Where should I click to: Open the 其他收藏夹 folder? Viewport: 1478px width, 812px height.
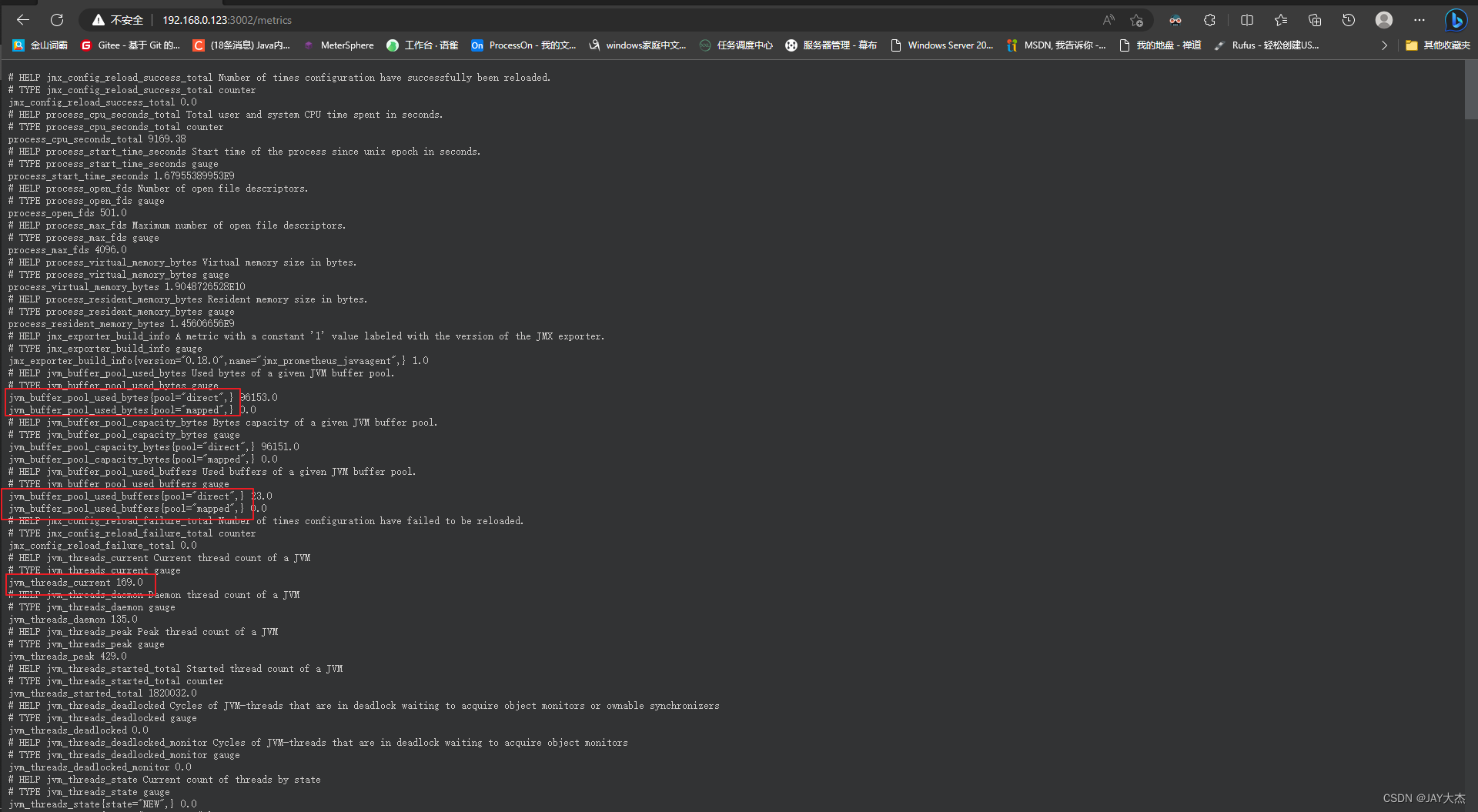pyautogui.click(x=1437, y=45)
